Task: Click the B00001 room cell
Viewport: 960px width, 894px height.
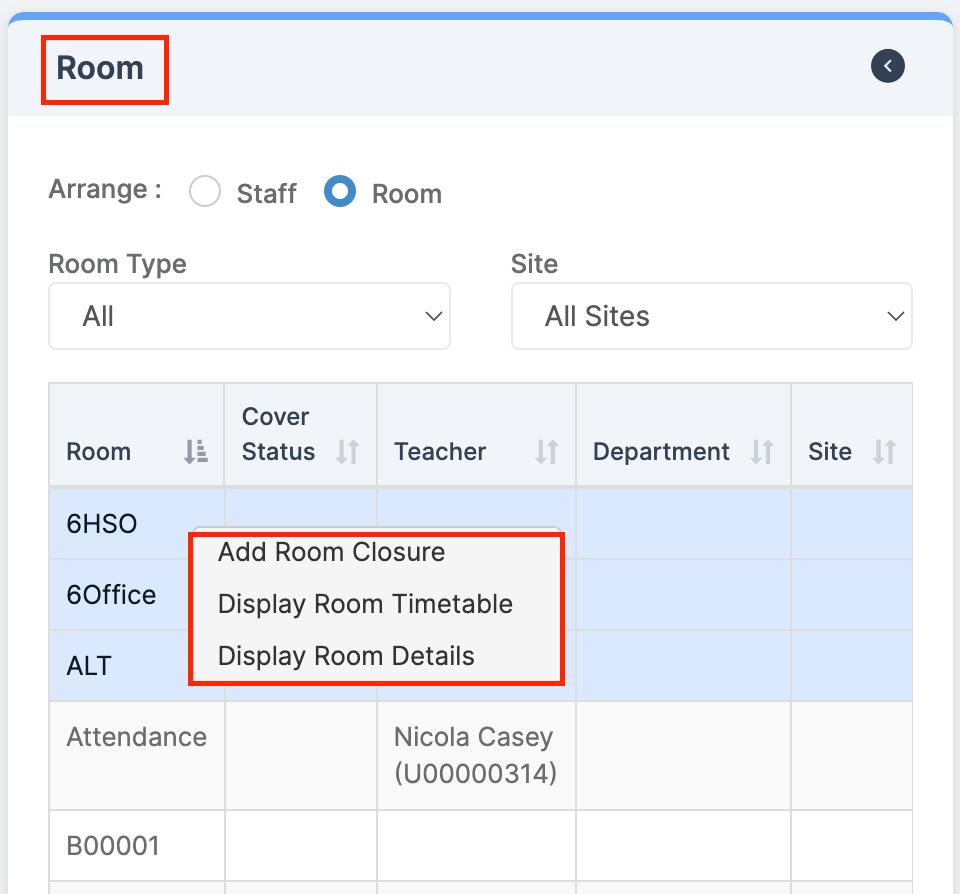Action: (x=137, y=846)
